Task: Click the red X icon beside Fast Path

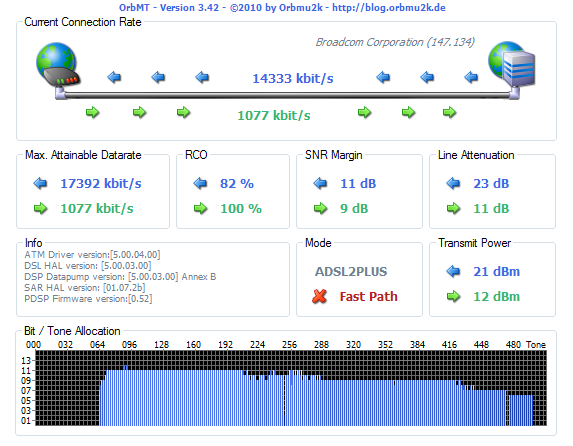Action: click(x=319, y=296)
